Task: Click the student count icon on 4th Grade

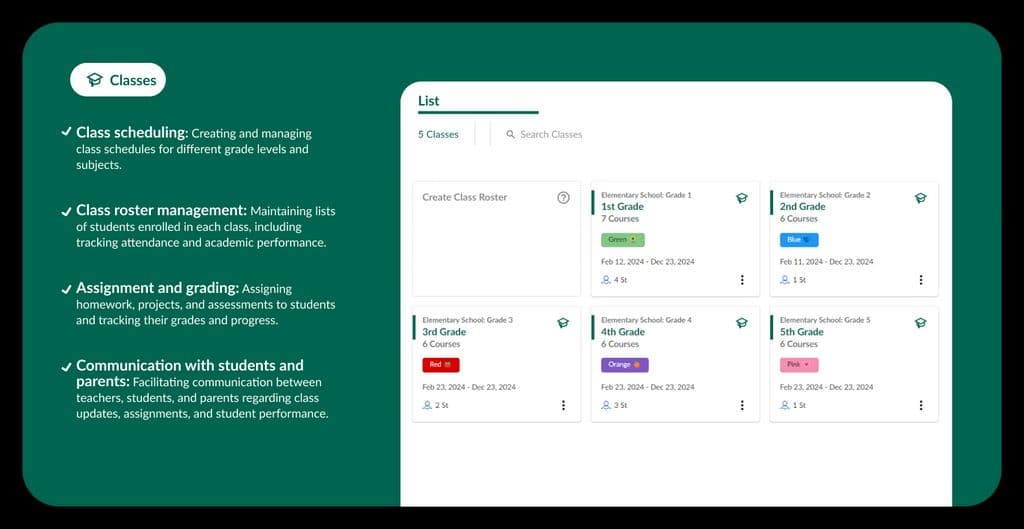Action: click(606, 405)
